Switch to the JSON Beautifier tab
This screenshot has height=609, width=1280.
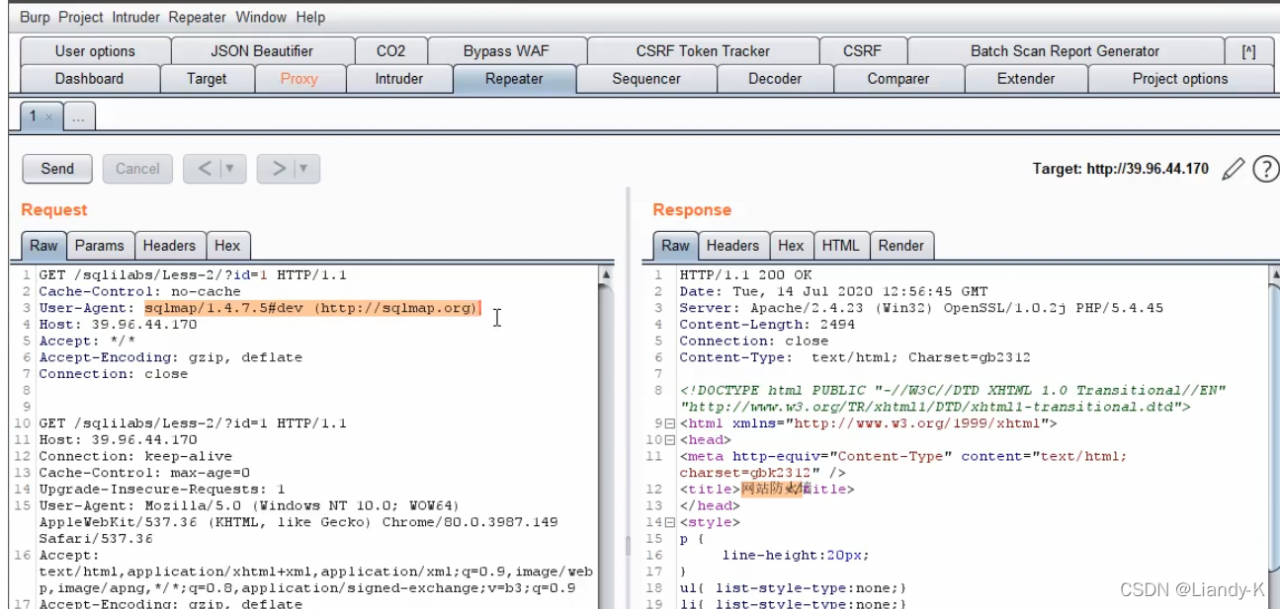point(262,51)
